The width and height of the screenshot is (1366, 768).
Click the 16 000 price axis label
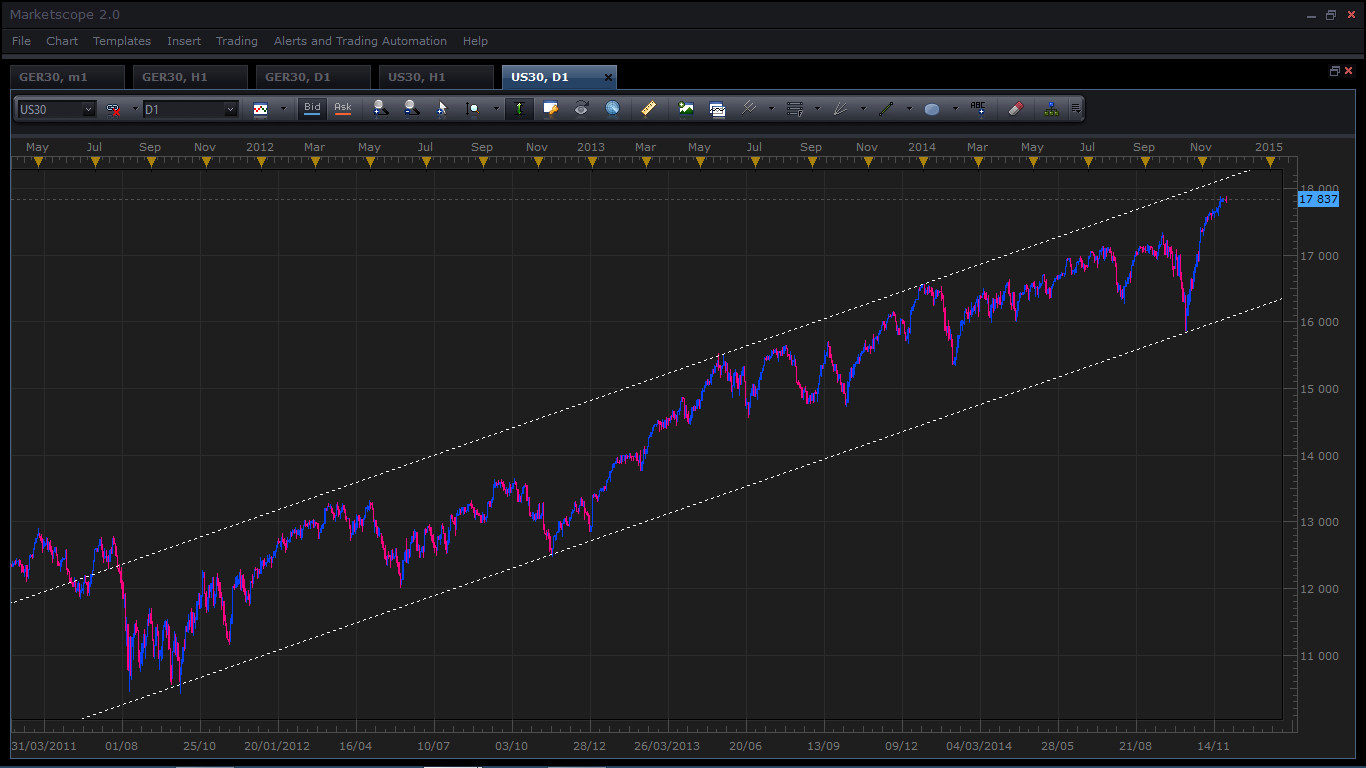[1319, 322]
